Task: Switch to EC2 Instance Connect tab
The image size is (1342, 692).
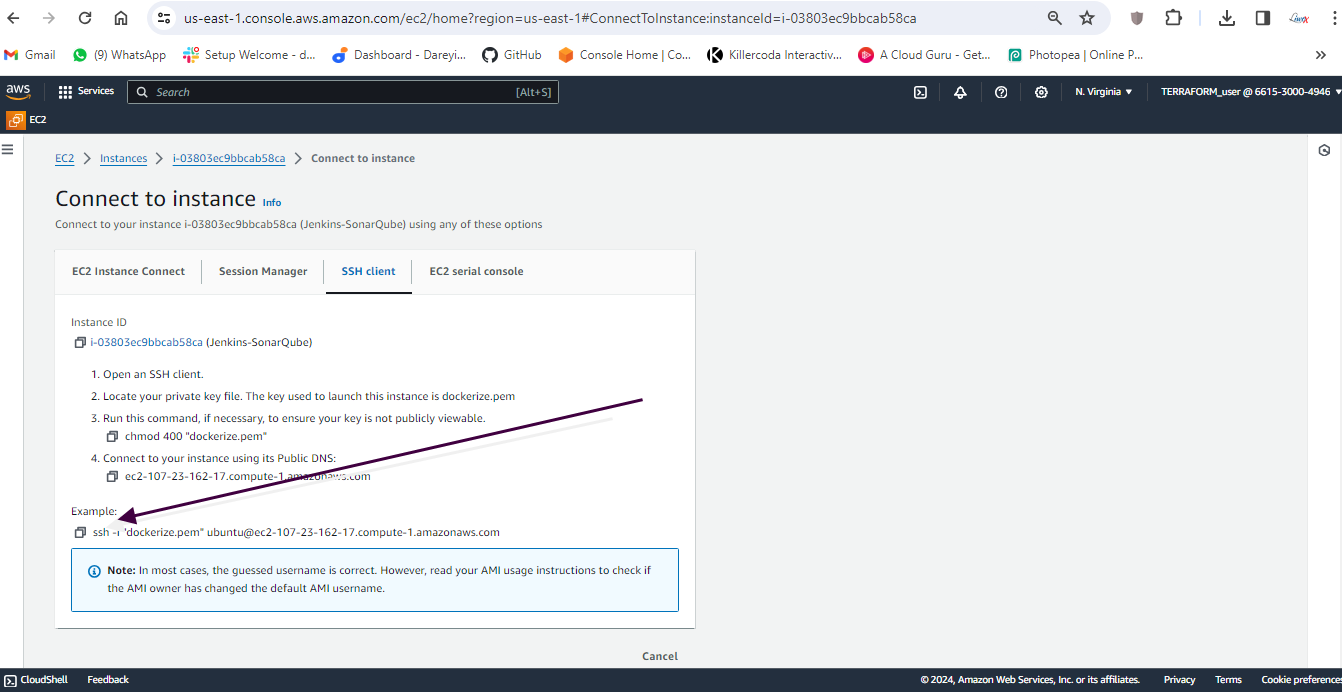Action: point(128,272)
